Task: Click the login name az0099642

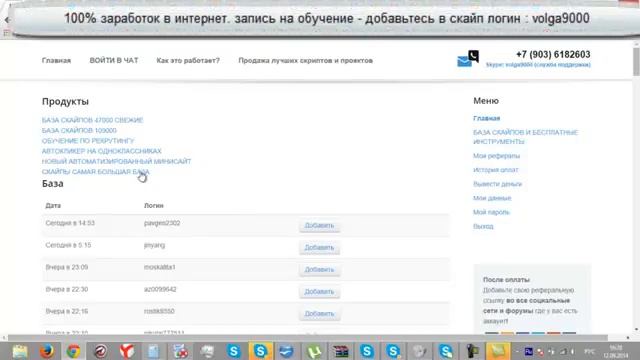Action: pyautogui.click(x=160, y=289)
